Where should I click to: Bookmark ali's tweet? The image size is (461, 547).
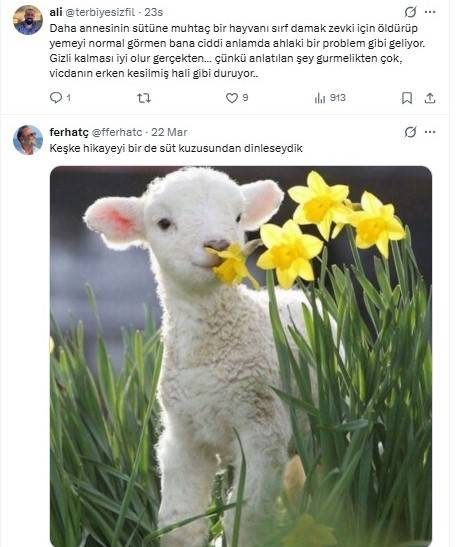(x=407, y=98)
